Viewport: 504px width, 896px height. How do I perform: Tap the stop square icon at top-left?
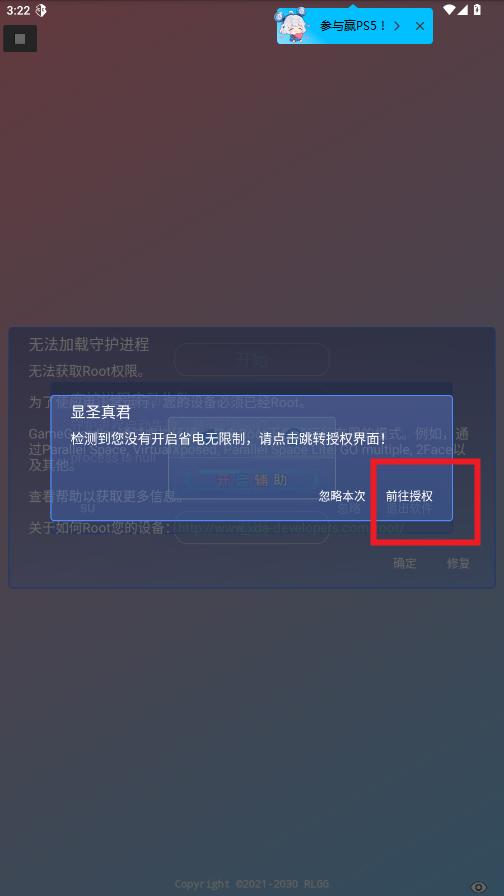pyautogui.click(x=20, y=38)
